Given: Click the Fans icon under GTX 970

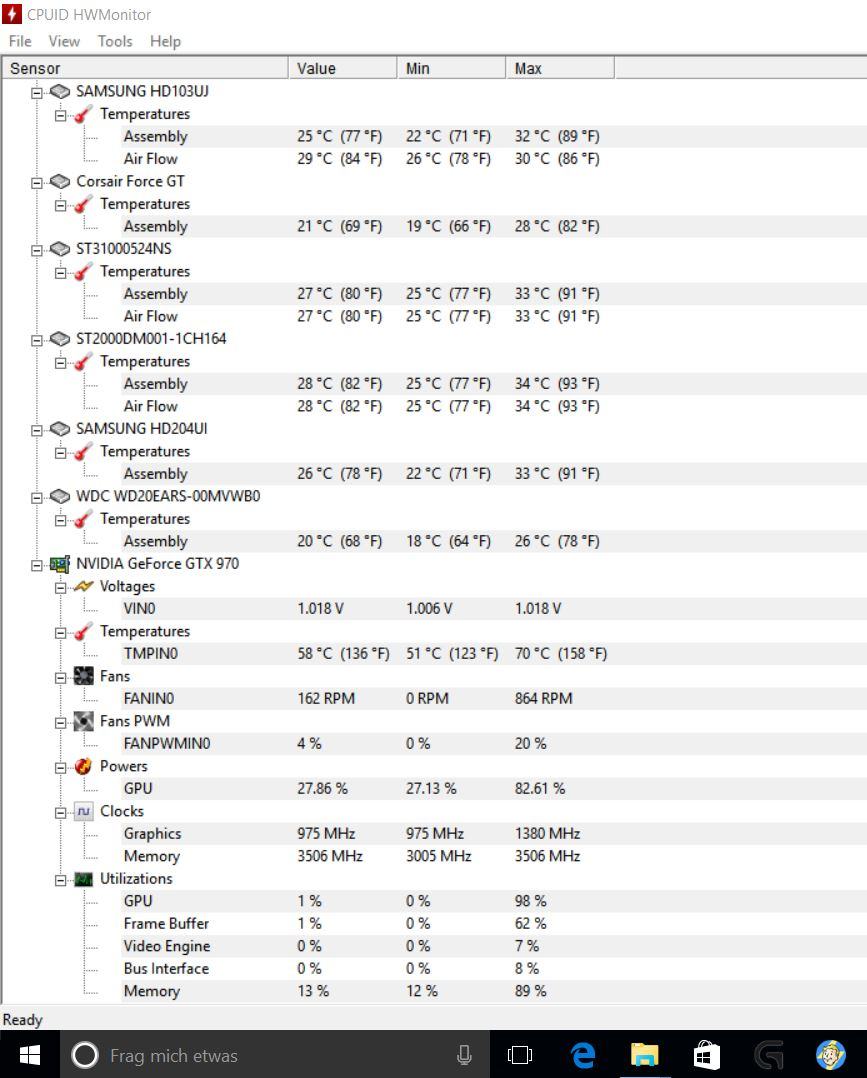Looking at the screenshot, I should coord(84,676).
